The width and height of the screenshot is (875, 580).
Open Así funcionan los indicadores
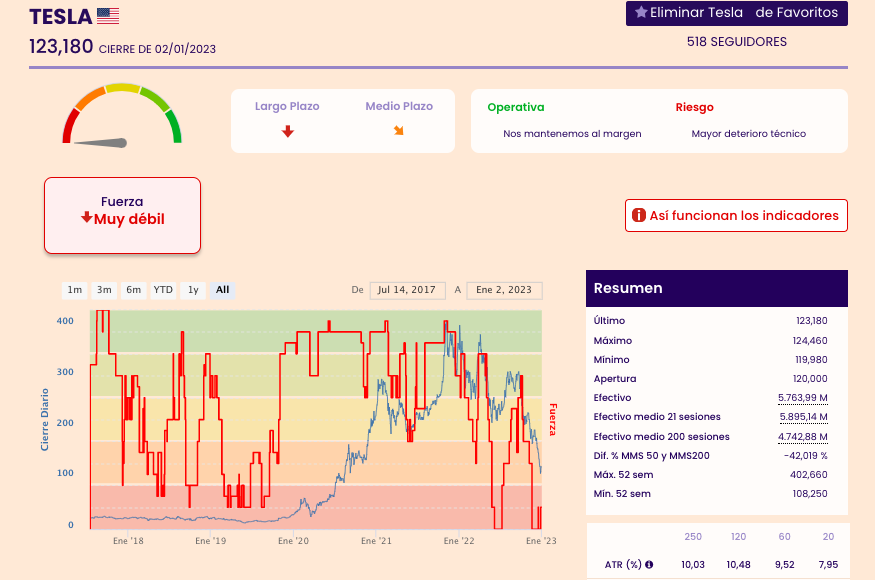click(x=736, y=215)
